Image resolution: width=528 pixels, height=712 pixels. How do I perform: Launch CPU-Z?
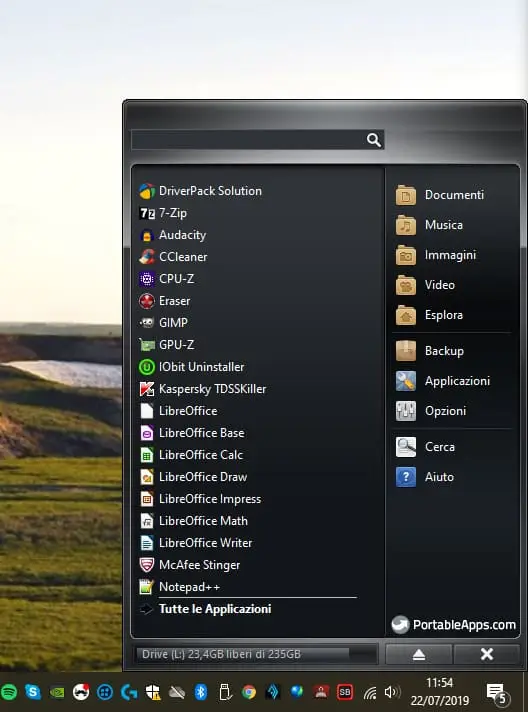point(167,279)
